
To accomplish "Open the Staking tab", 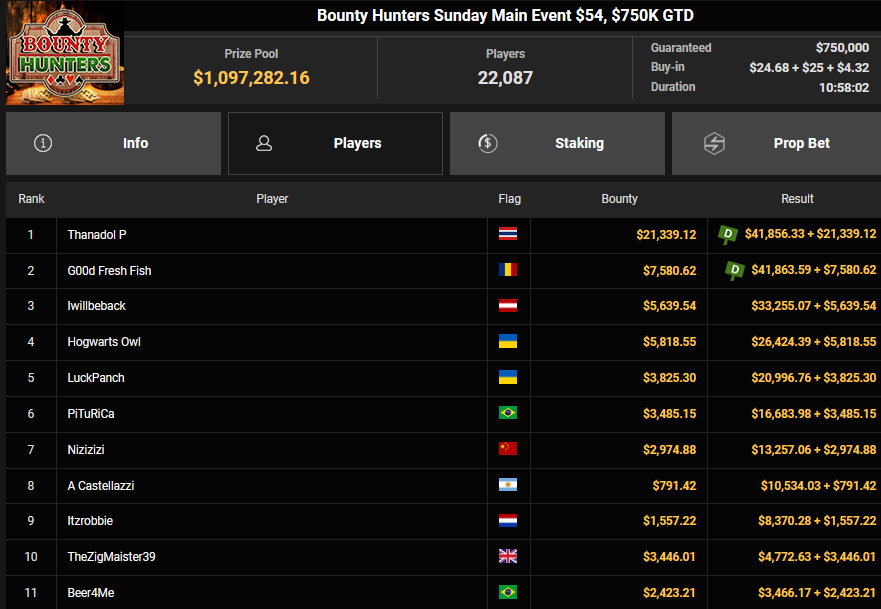I will [557, 143].
